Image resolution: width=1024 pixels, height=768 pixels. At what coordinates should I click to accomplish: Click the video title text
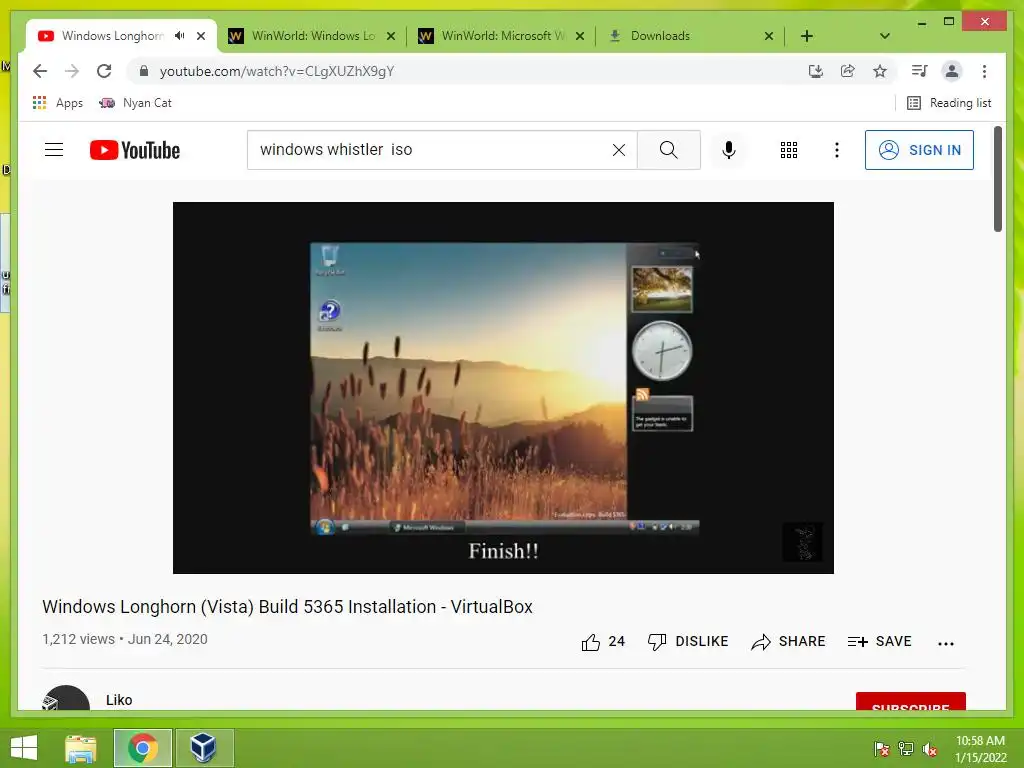pos(287,607)
